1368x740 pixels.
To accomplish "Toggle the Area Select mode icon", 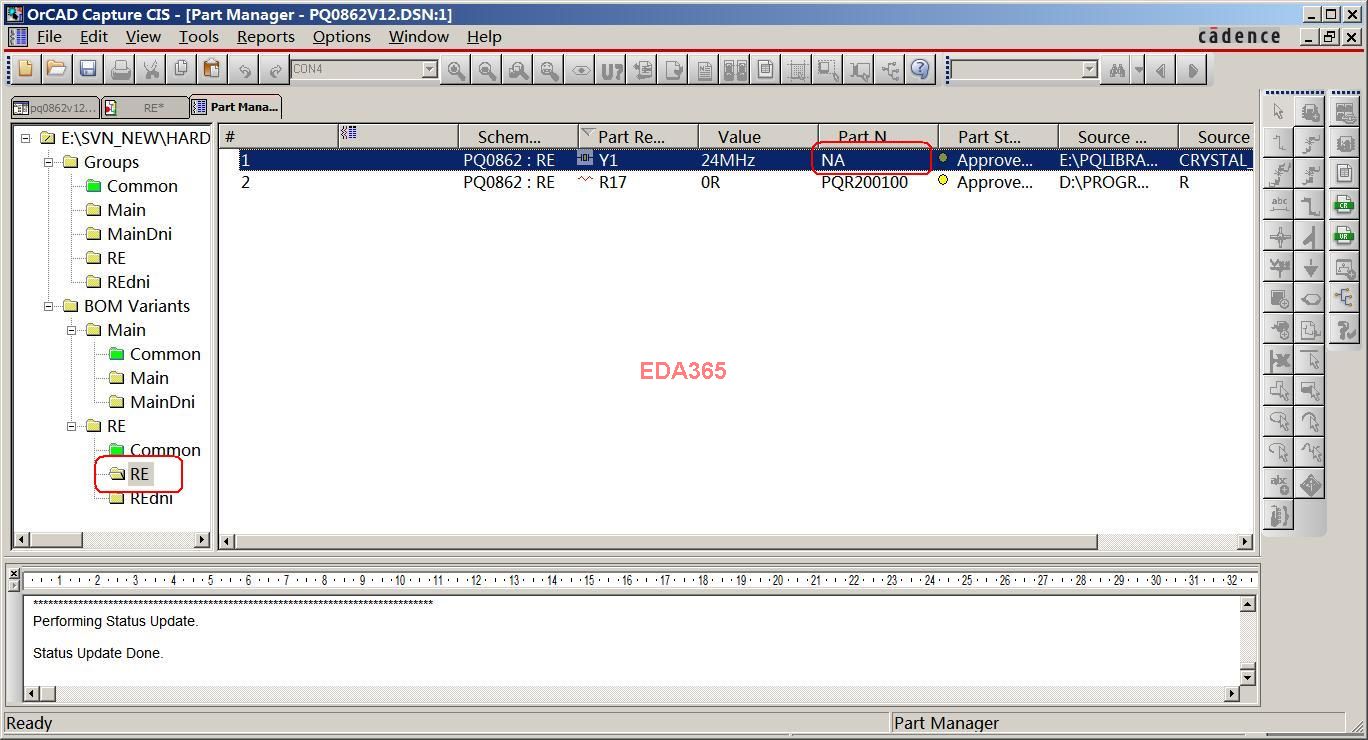I will click(x=828, y=69).
